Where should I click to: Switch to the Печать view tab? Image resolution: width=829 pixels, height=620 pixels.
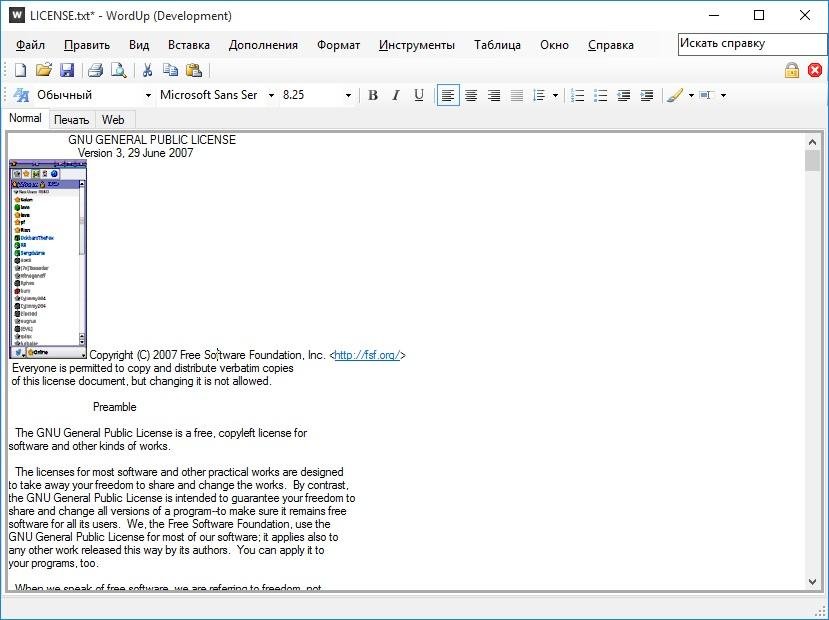tap(71, 120)
